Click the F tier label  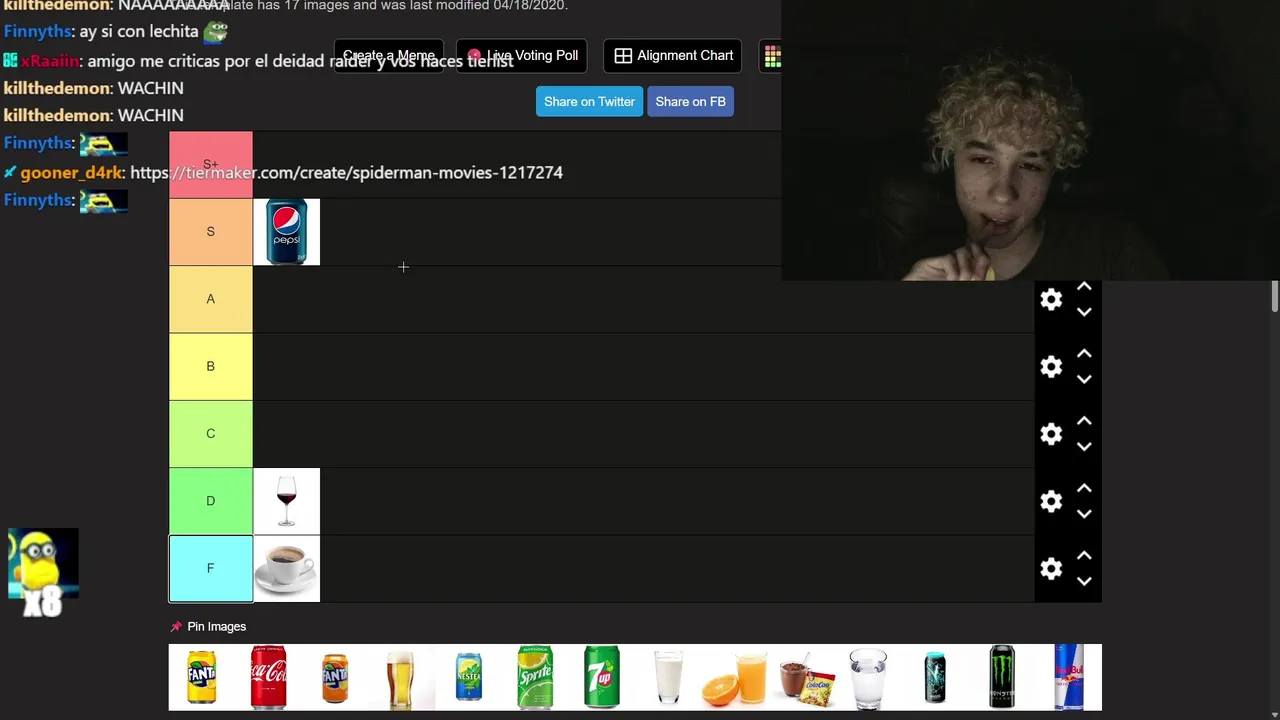(x=210, y=568)
